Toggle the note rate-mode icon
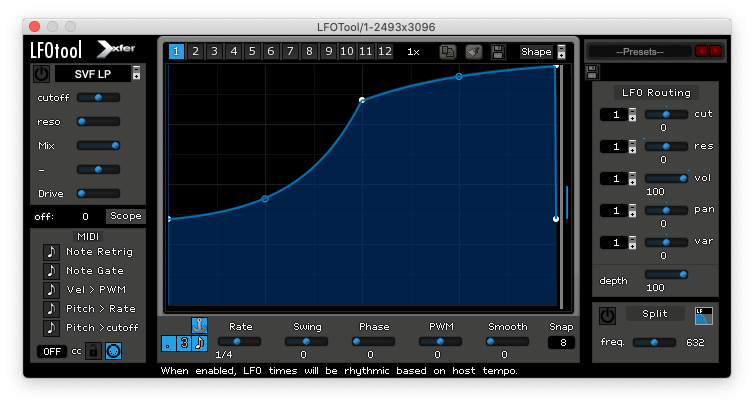 tap(200, 343)
